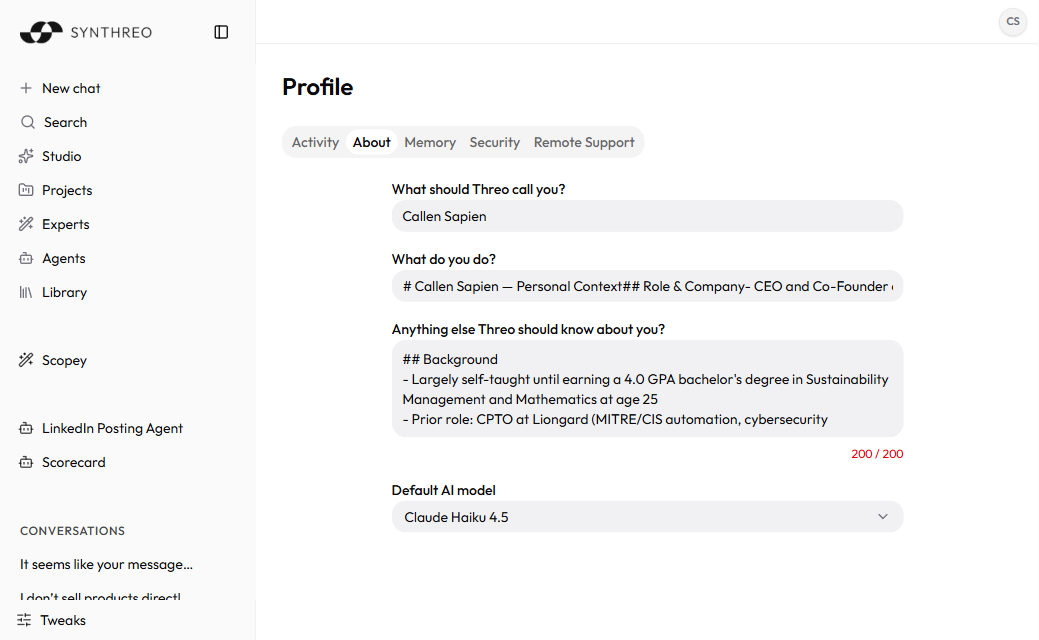Click the magnifier icon beside Search

tap(27, 122)
